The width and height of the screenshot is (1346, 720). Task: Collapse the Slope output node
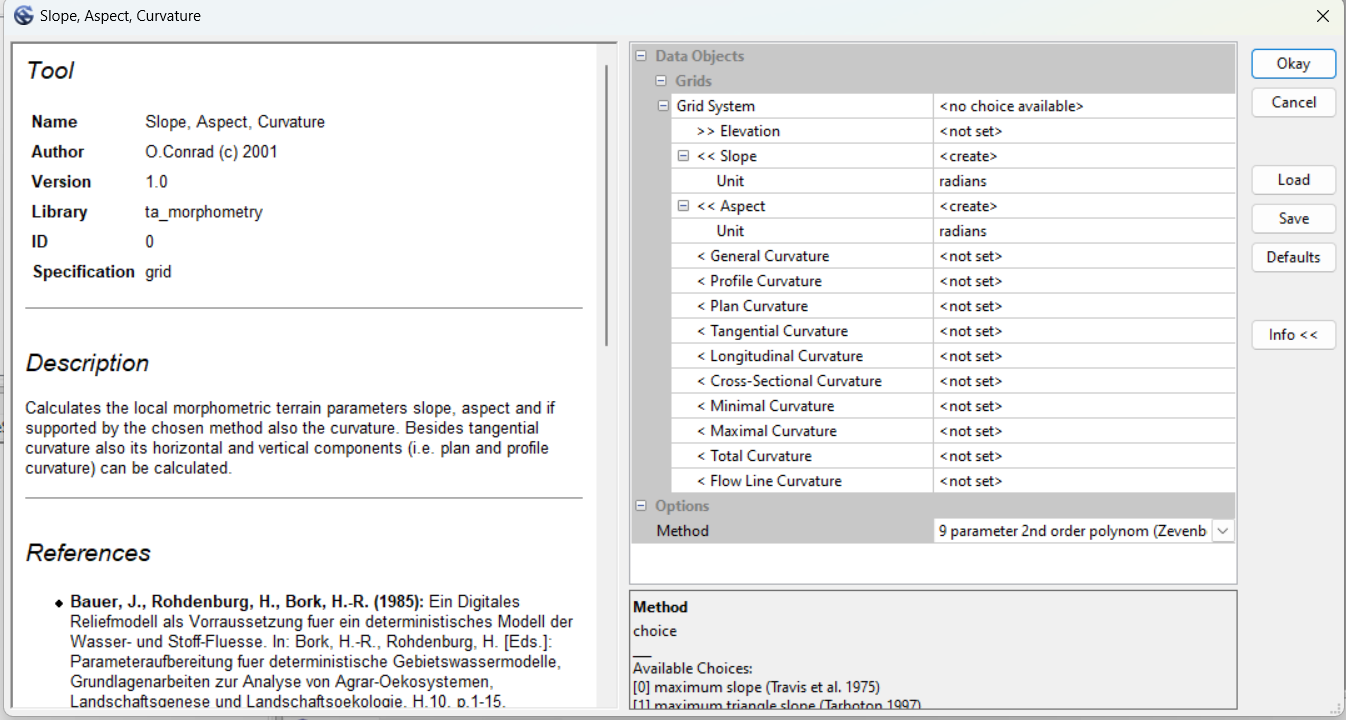683,156
